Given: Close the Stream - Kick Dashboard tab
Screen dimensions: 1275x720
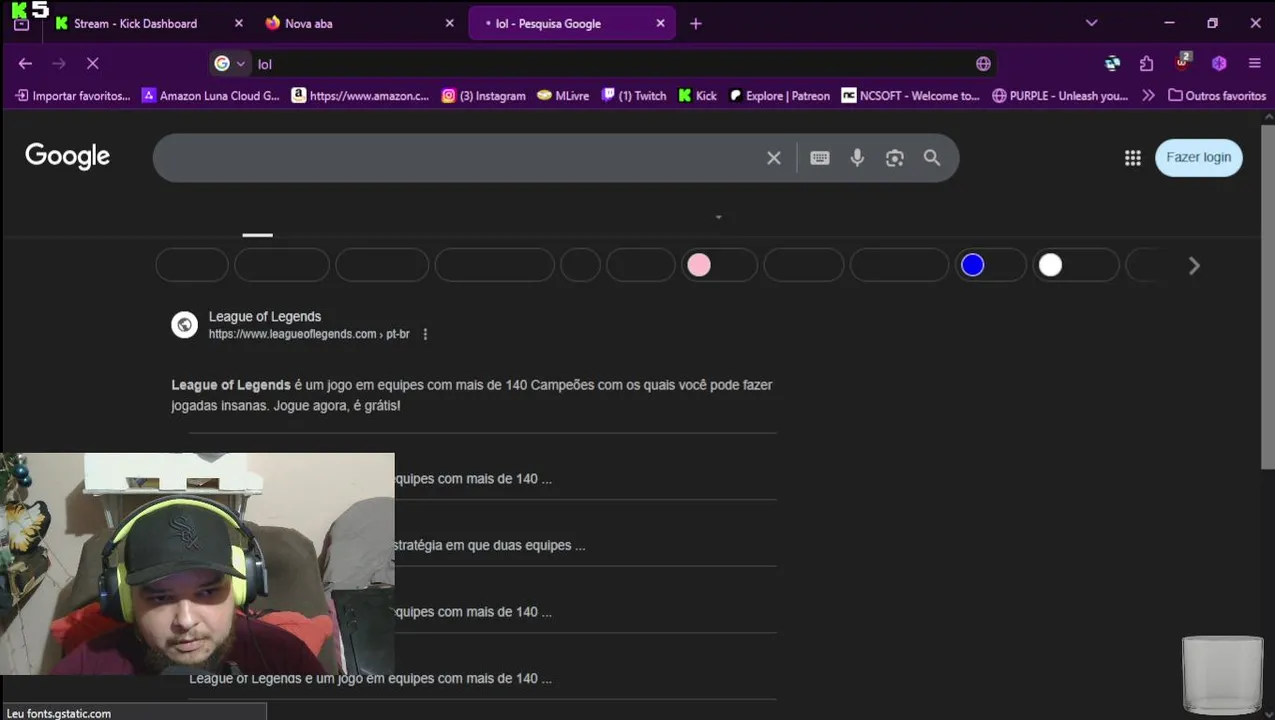Looking at the screenshot, I should pos(238,23).
